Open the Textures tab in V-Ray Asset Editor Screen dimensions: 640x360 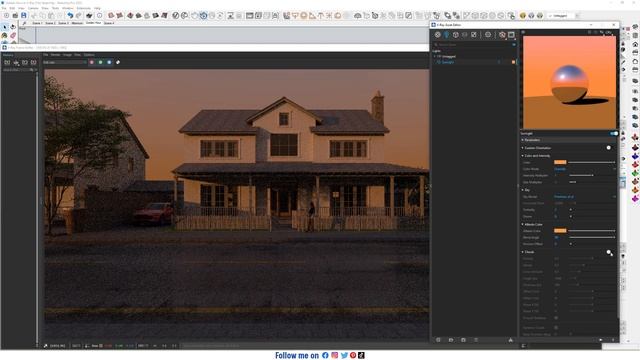coord(473,35)
